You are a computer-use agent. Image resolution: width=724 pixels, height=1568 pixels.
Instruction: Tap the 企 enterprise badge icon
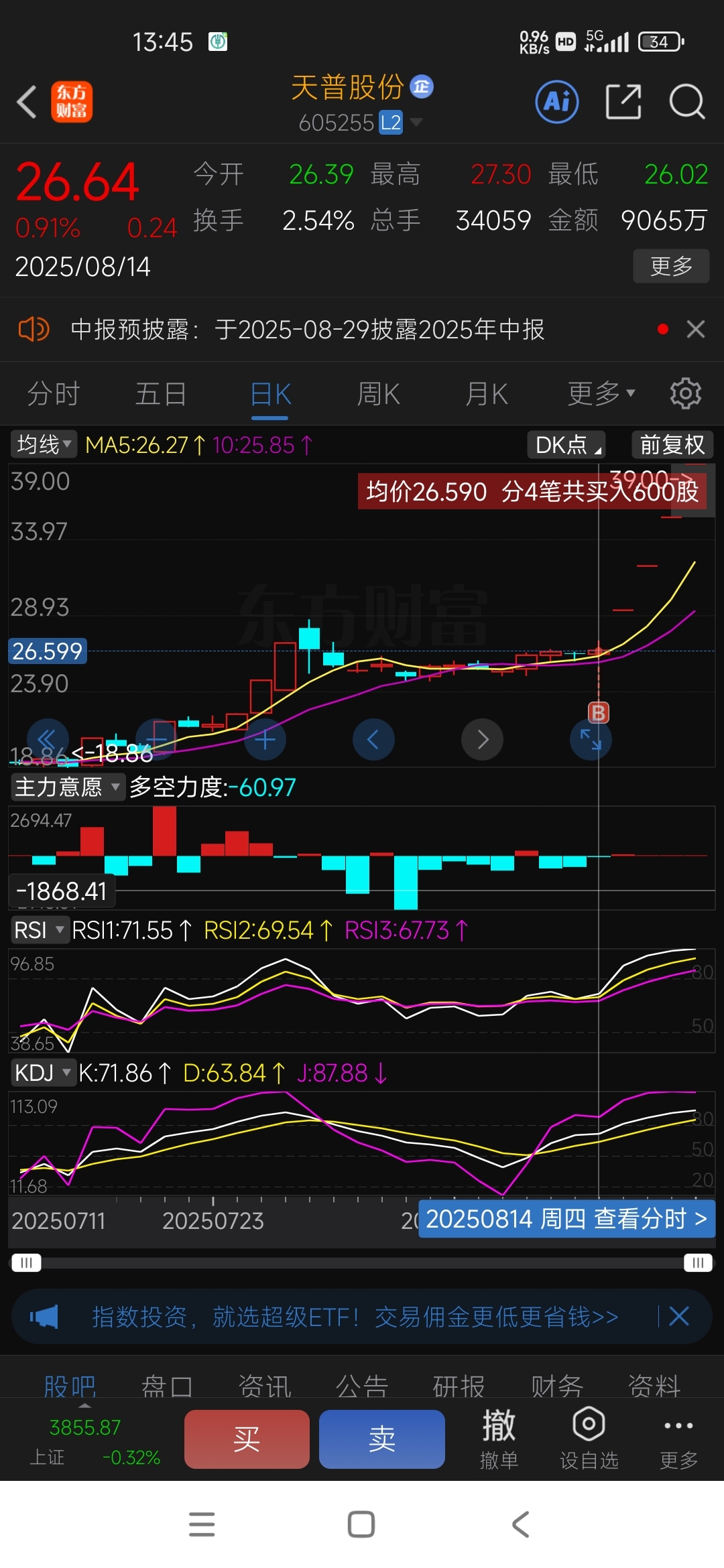point(422,86)
